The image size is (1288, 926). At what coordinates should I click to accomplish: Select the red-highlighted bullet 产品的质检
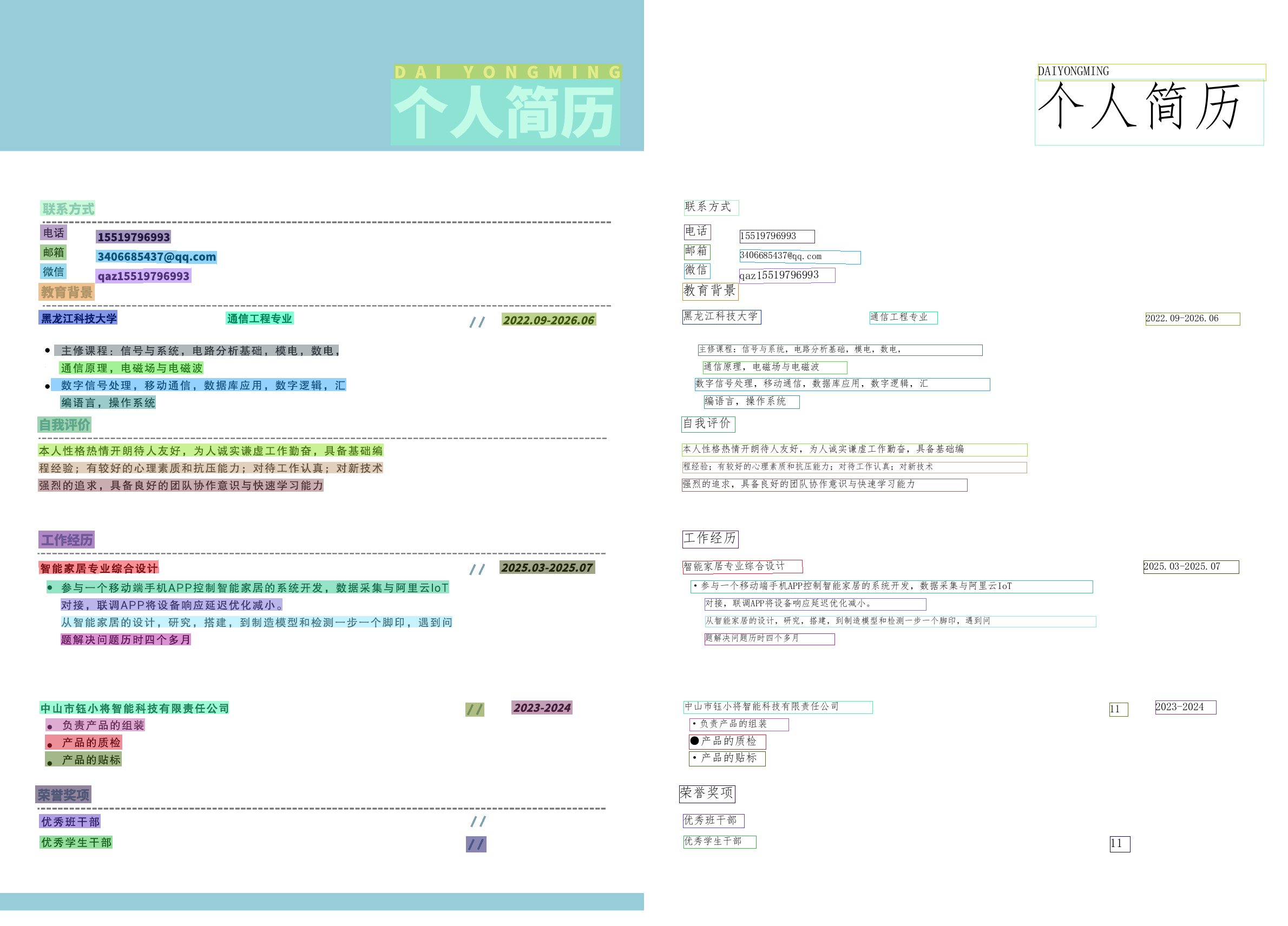tap(84, 742)
